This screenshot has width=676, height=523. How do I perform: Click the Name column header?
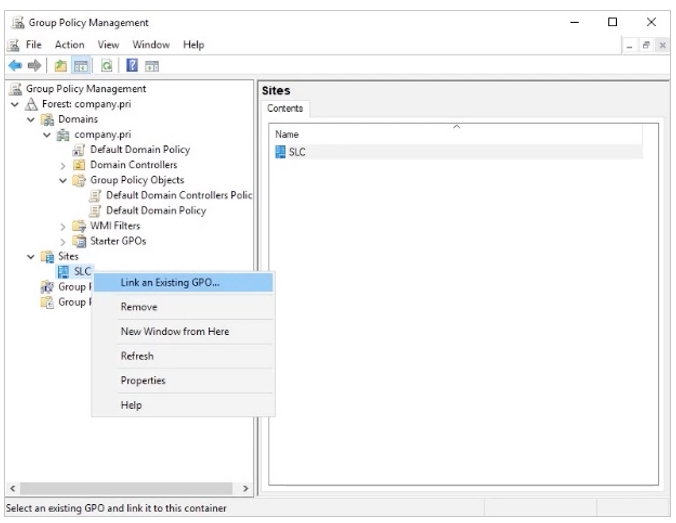287,134
